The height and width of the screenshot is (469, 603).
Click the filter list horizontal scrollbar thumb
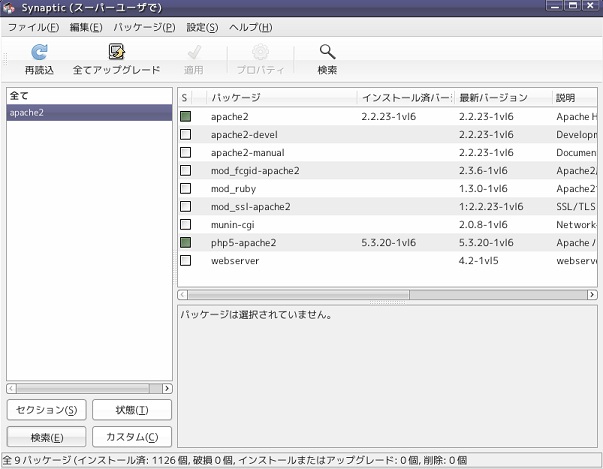tap(83, 389)
